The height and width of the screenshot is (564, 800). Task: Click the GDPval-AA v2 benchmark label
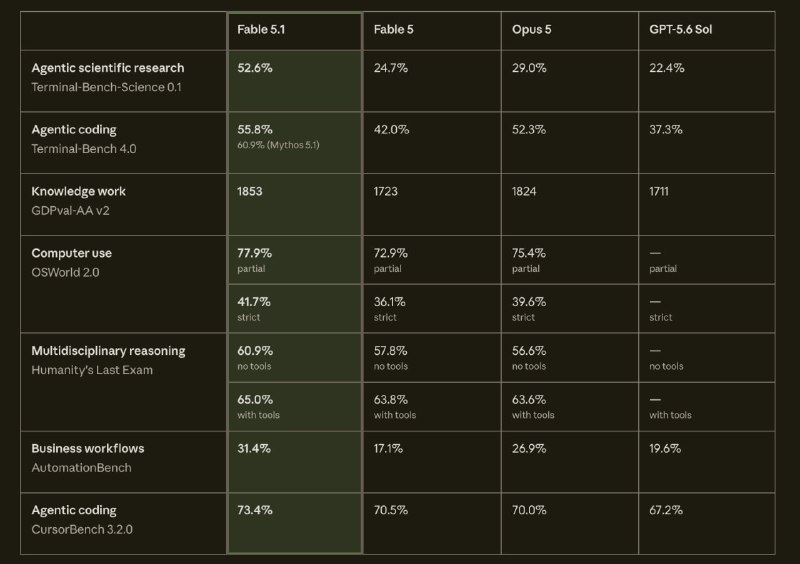point(70,210)
